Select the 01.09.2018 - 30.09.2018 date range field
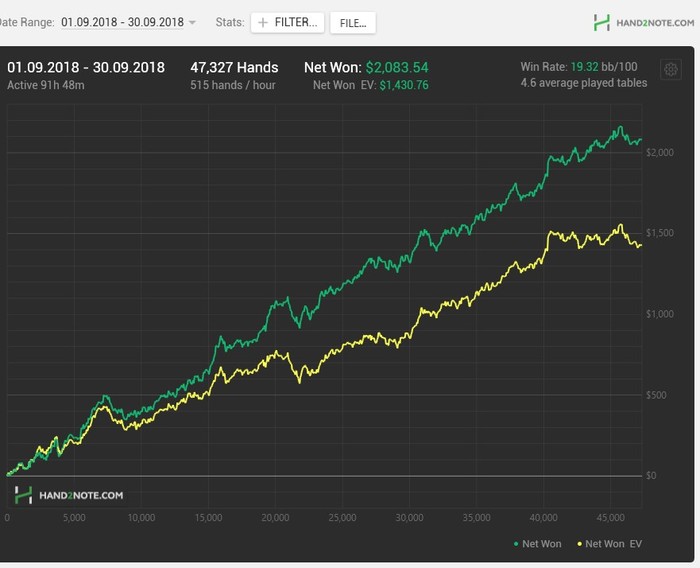 pyautogui.click(x=122, y=22)
